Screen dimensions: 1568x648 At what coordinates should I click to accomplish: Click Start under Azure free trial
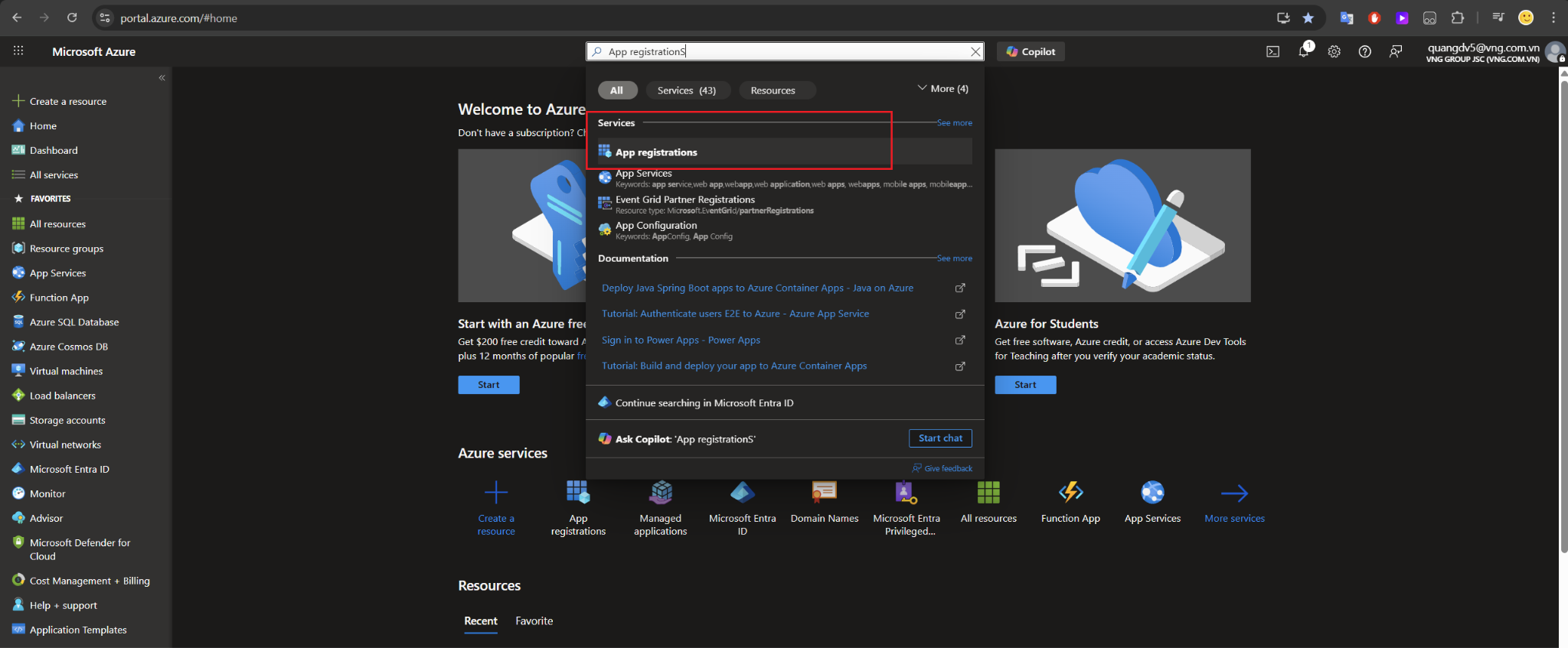tap(488, 385)
